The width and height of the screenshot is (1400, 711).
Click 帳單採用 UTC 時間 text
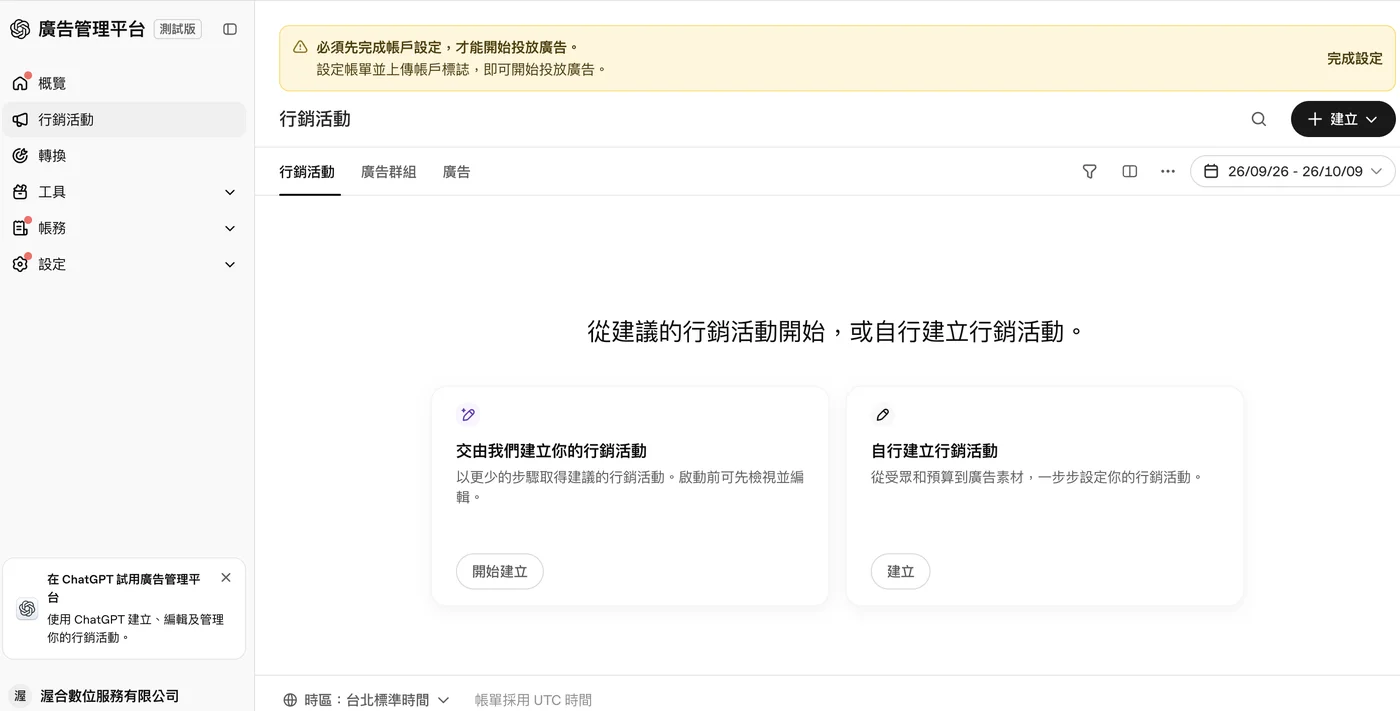[533, 700]
